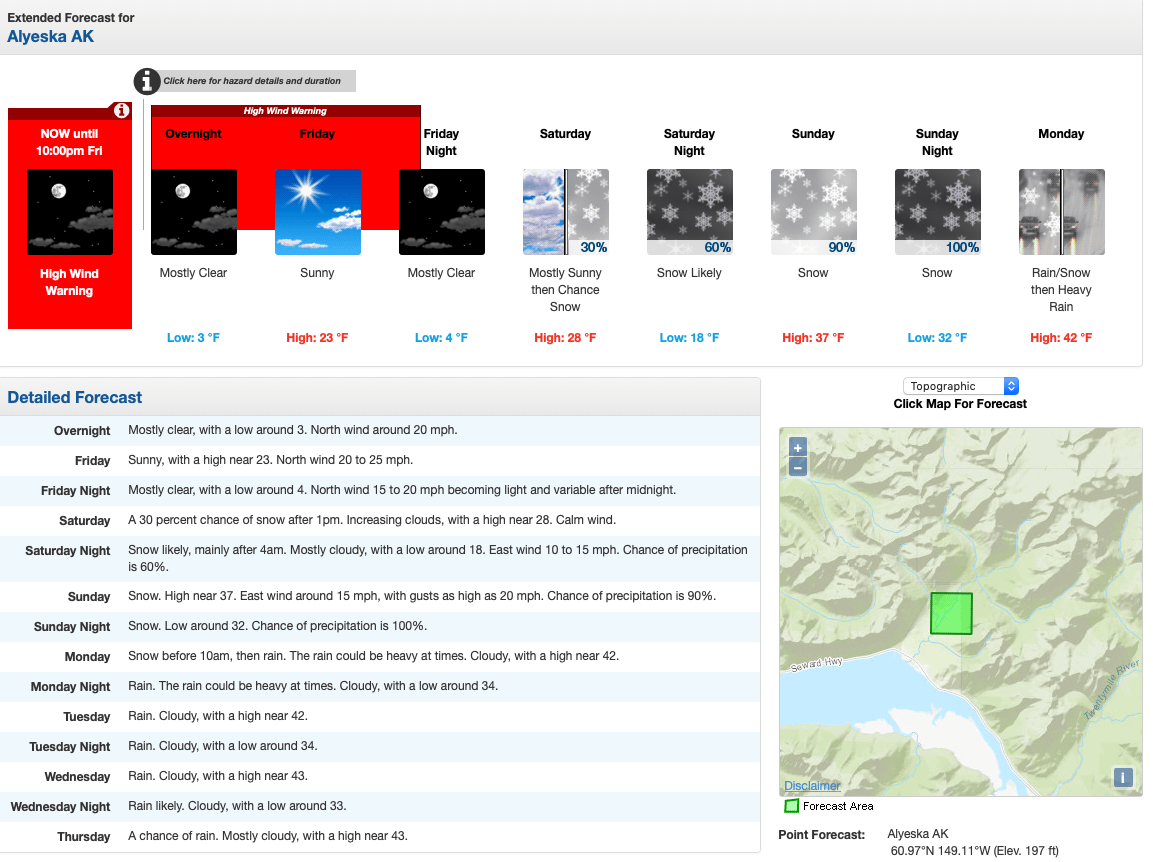
Task: Select the Wednesday Night forecast row label
Action: point(60,807)
